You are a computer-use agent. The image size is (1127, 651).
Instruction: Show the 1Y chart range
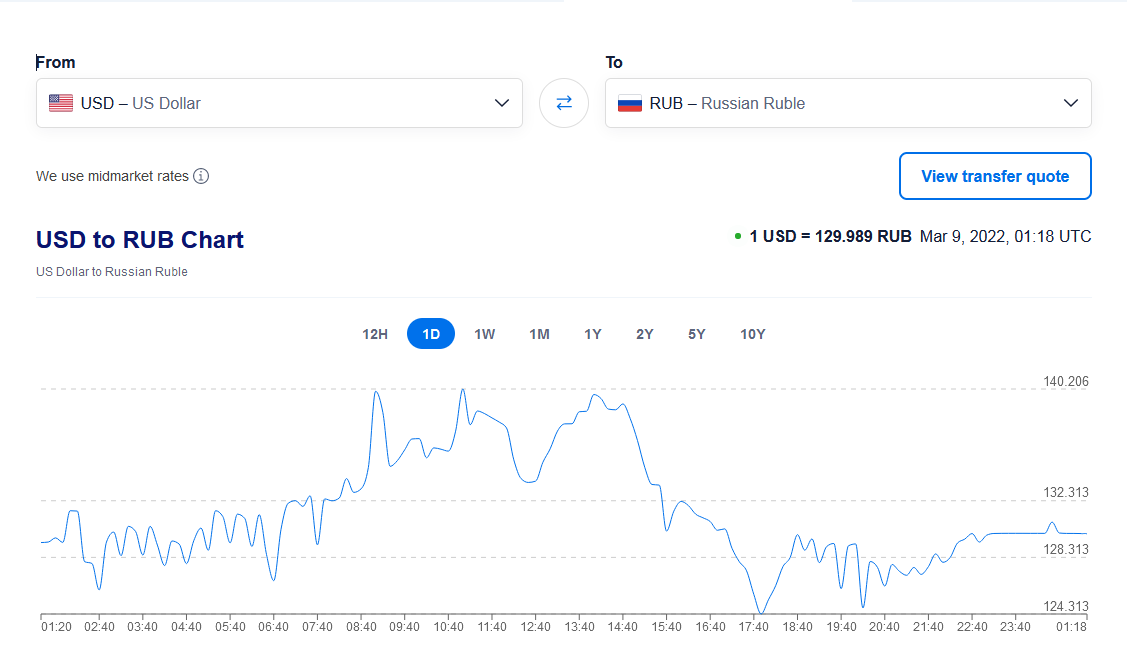pyautogui.click(x=593, y=334)
